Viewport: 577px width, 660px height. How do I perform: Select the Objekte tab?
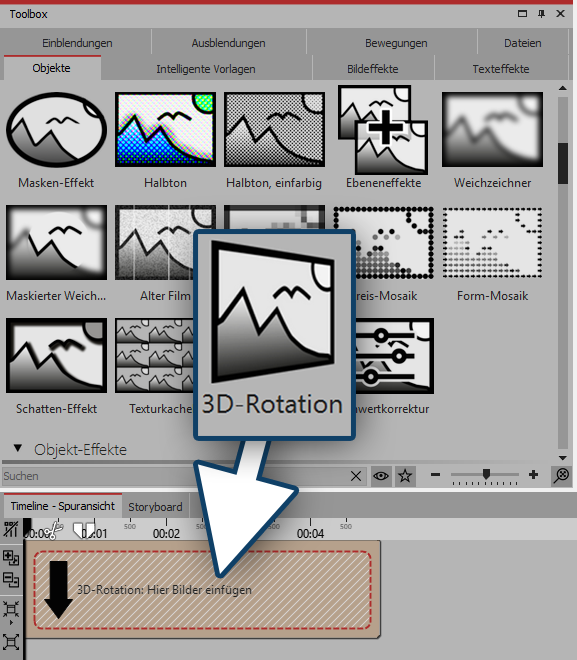(51, 68)
